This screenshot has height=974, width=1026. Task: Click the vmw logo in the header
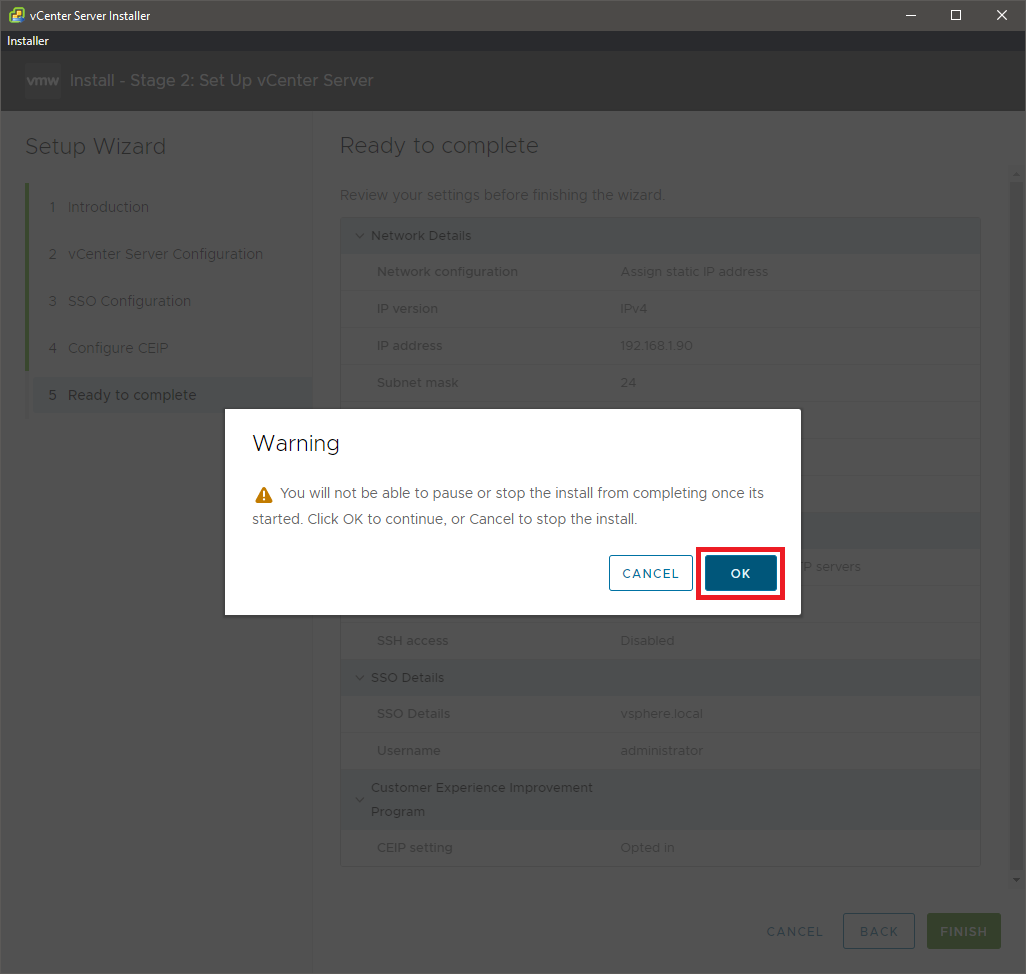[x=43, y=81]
